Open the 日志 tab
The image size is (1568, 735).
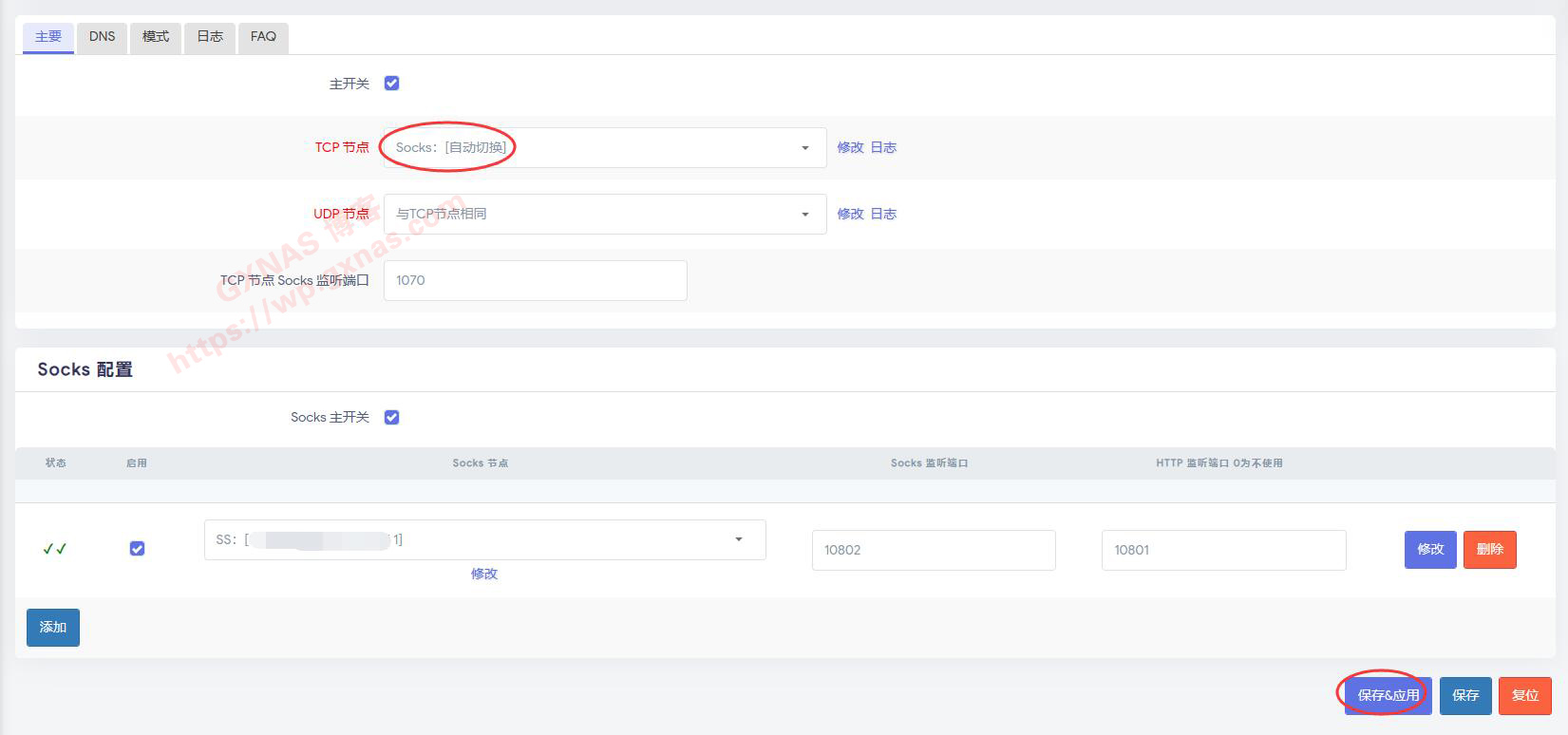coord(209,37)
